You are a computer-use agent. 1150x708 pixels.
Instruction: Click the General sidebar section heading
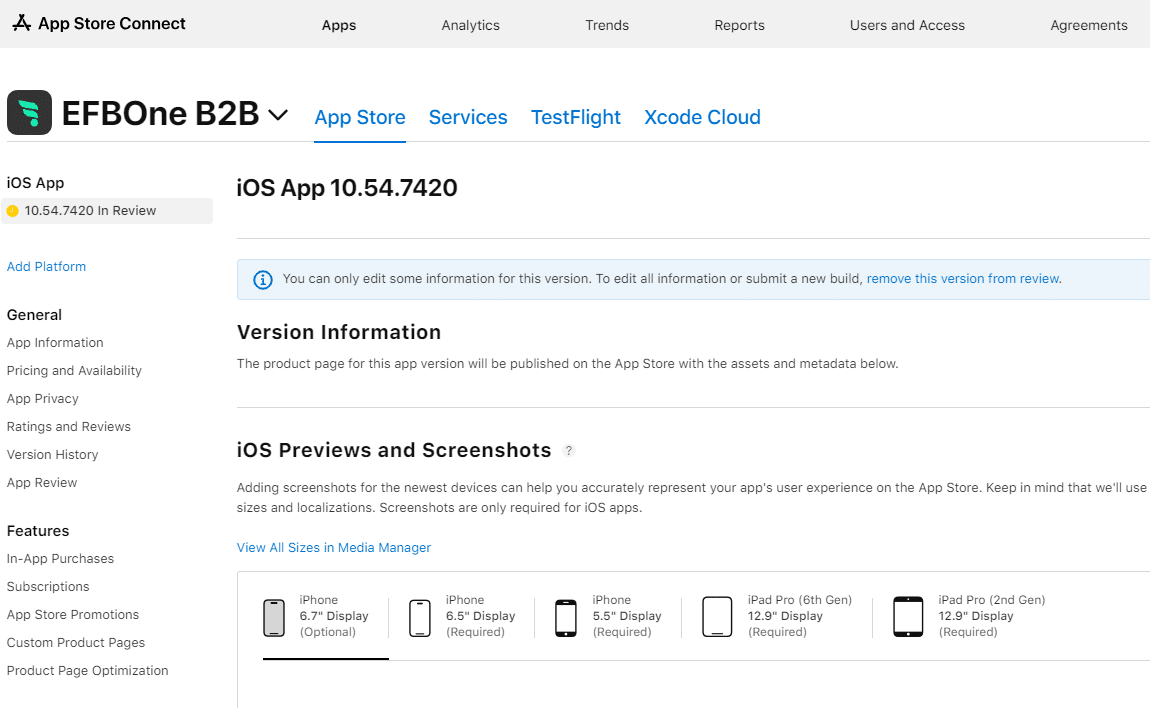(x=34, y=315)
